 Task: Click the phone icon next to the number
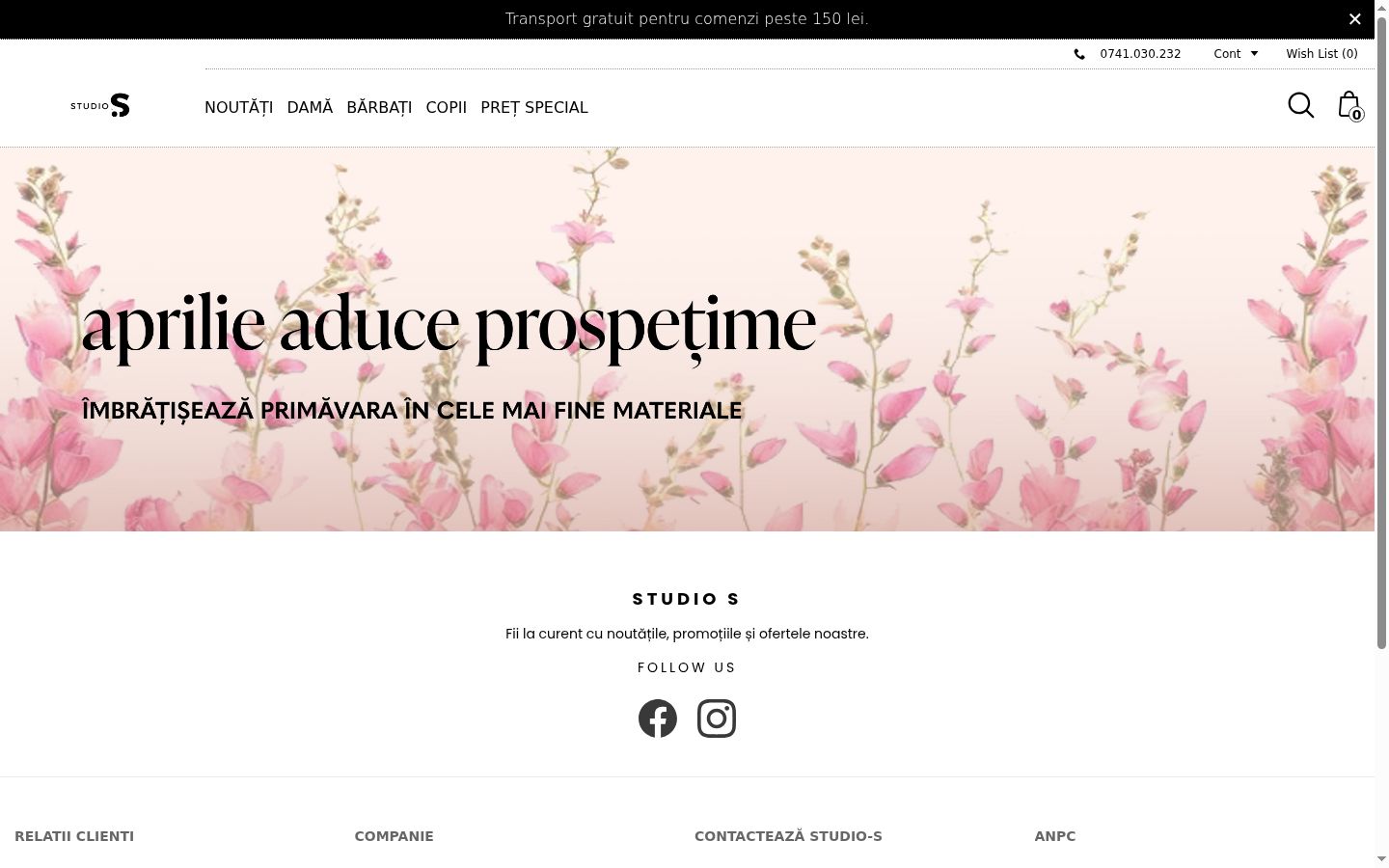tap(1079, 54)
